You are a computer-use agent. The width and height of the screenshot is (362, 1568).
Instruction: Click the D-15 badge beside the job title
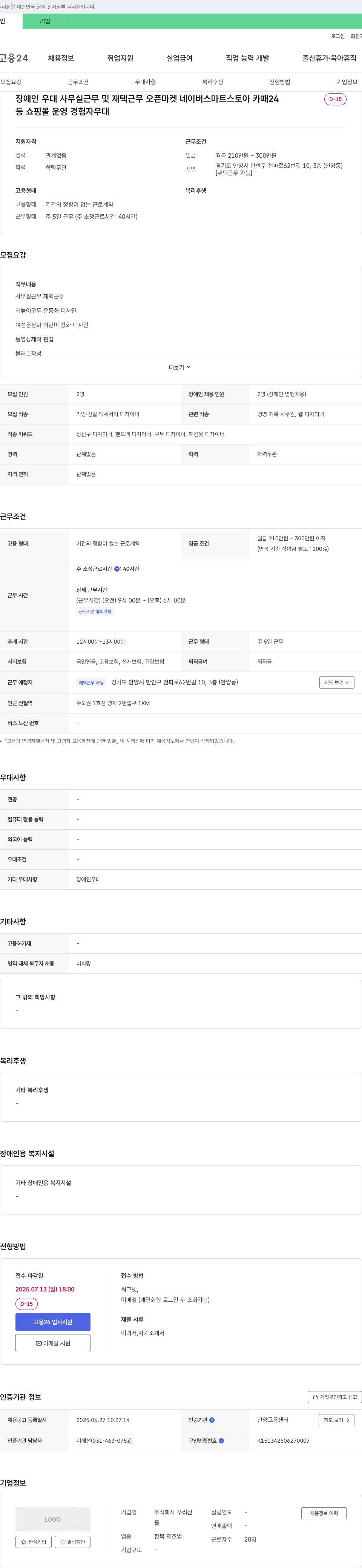click(x=335, y=99)
